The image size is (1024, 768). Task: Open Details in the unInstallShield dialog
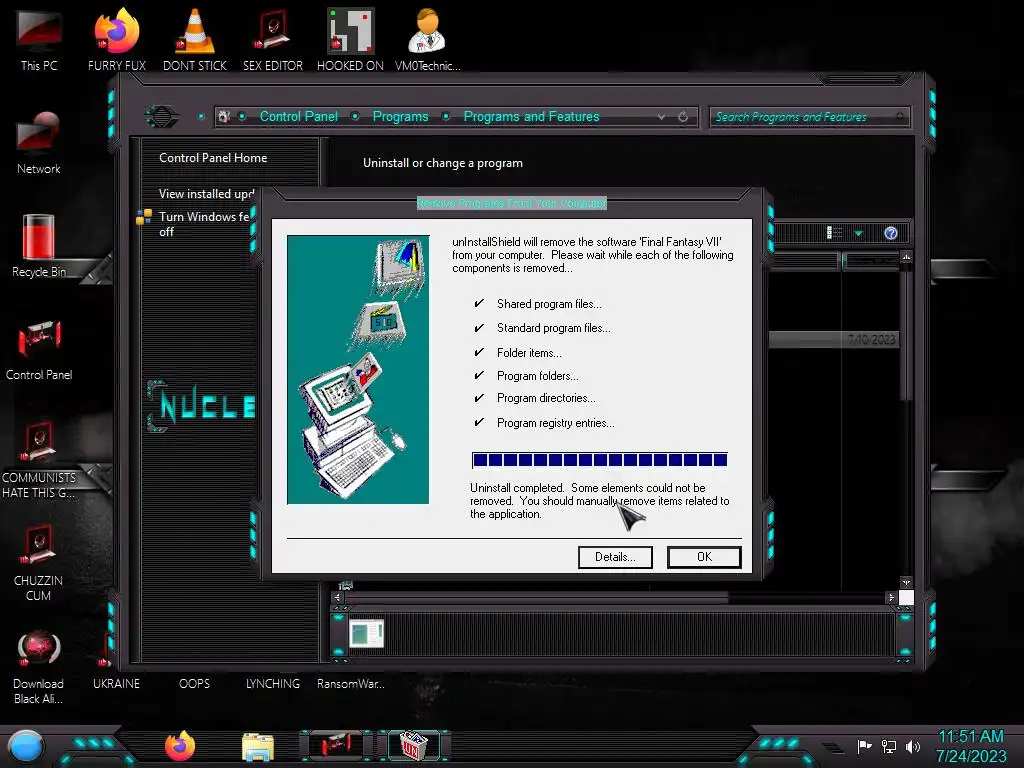(615, 557)
